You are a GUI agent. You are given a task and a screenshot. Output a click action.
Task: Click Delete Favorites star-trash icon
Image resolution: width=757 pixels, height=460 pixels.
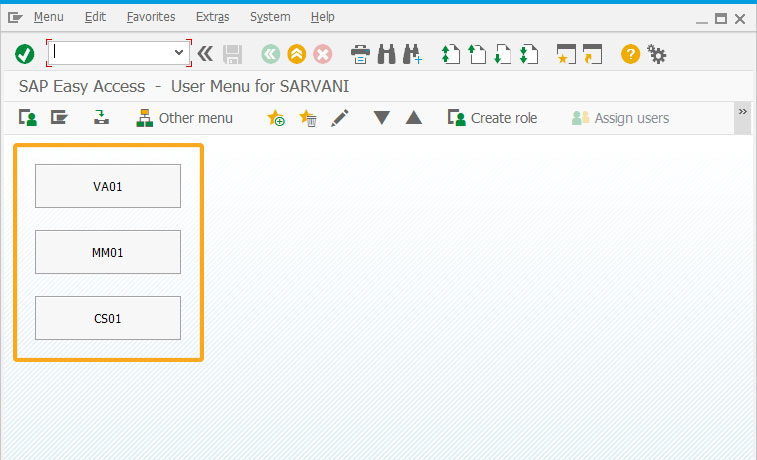tap(308, 118)
